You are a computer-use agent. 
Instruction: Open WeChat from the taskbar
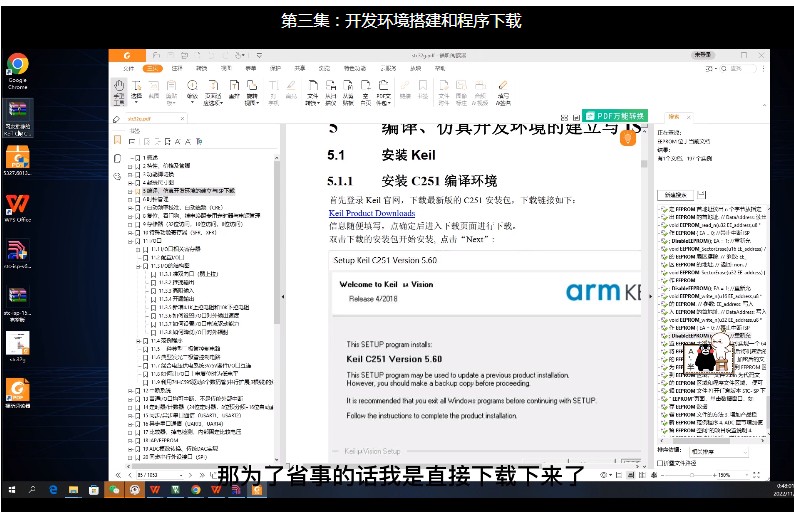coord(114,490)
